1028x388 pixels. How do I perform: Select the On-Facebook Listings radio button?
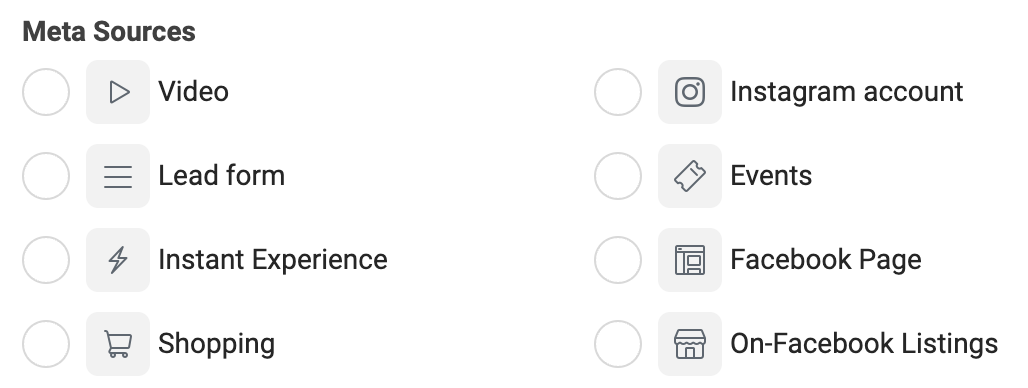point(618,343)
